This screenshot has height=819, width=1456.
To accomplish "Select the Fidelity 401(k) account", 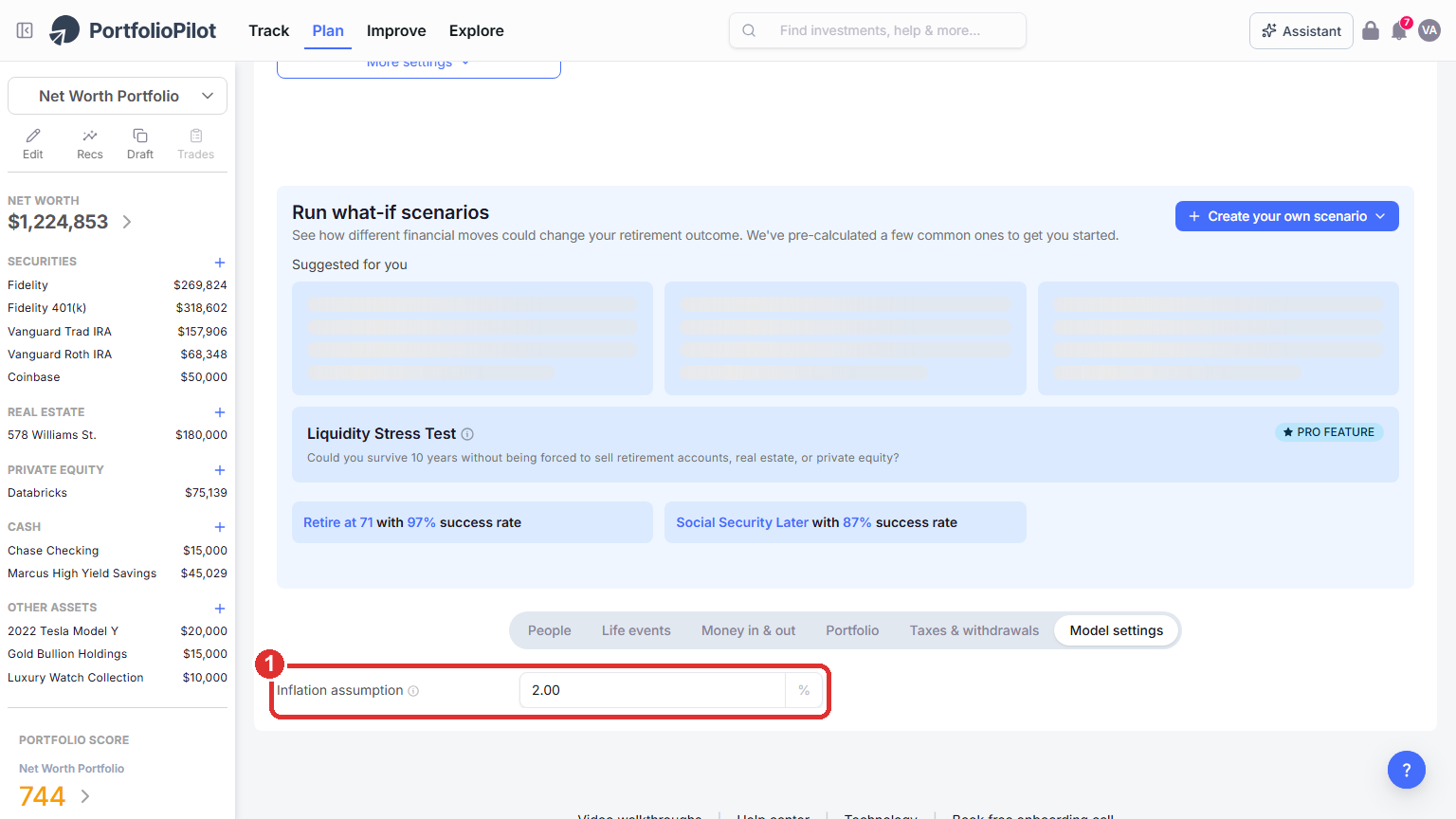I will coord(118,308).
